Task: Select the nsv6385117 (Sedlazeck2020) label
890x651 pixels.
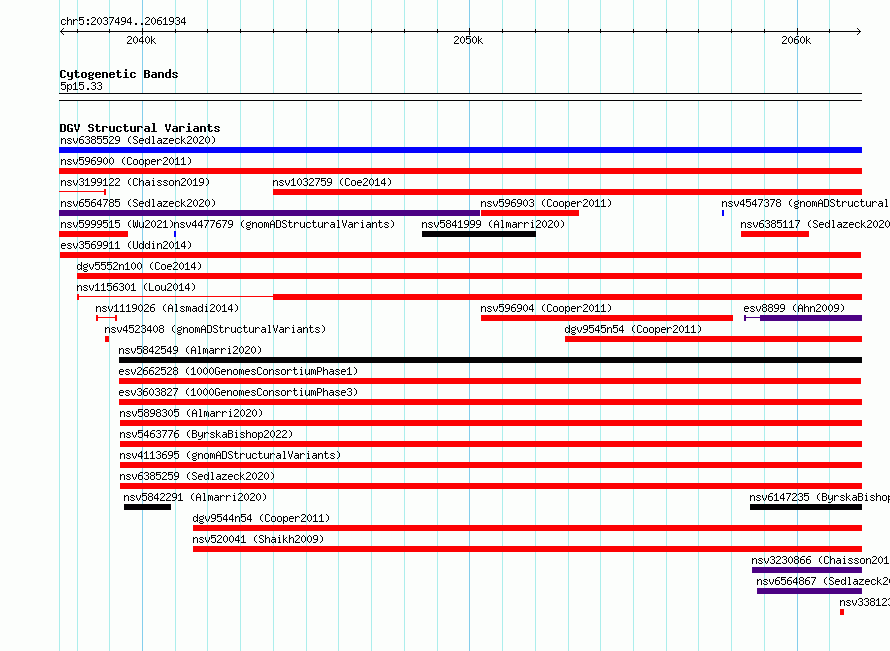Action: point(815,224)
